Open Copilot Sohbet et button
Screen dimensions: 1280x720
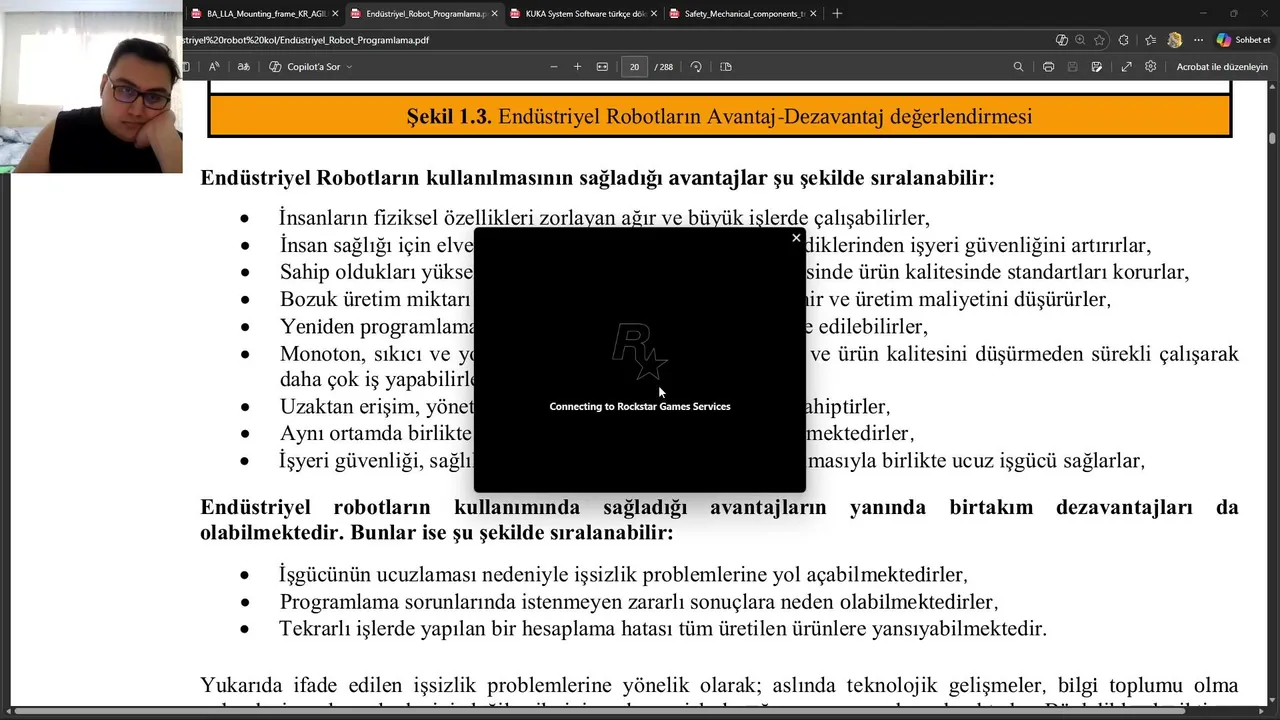(x=1243, y=40)
